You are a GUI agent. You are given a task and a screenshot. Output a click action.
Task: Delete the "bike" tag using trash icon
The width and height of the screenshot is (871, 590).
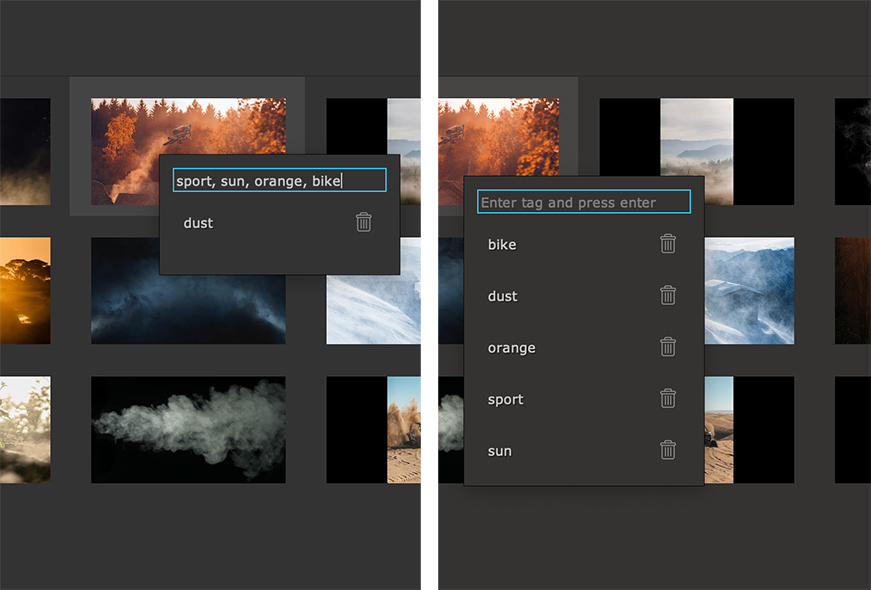click(x=668, y=244)
